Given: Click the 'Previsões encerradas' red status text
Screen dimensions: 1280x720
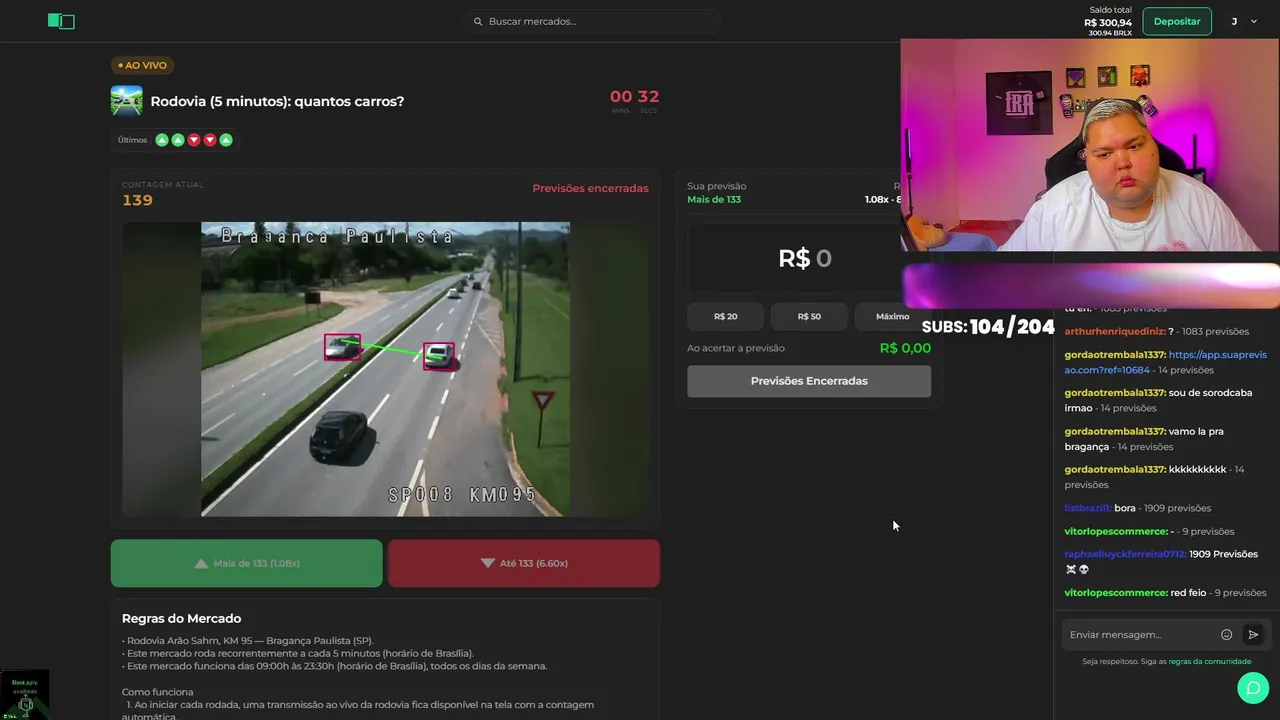Looking at the screenshot, I should click(x=590, y=188).
